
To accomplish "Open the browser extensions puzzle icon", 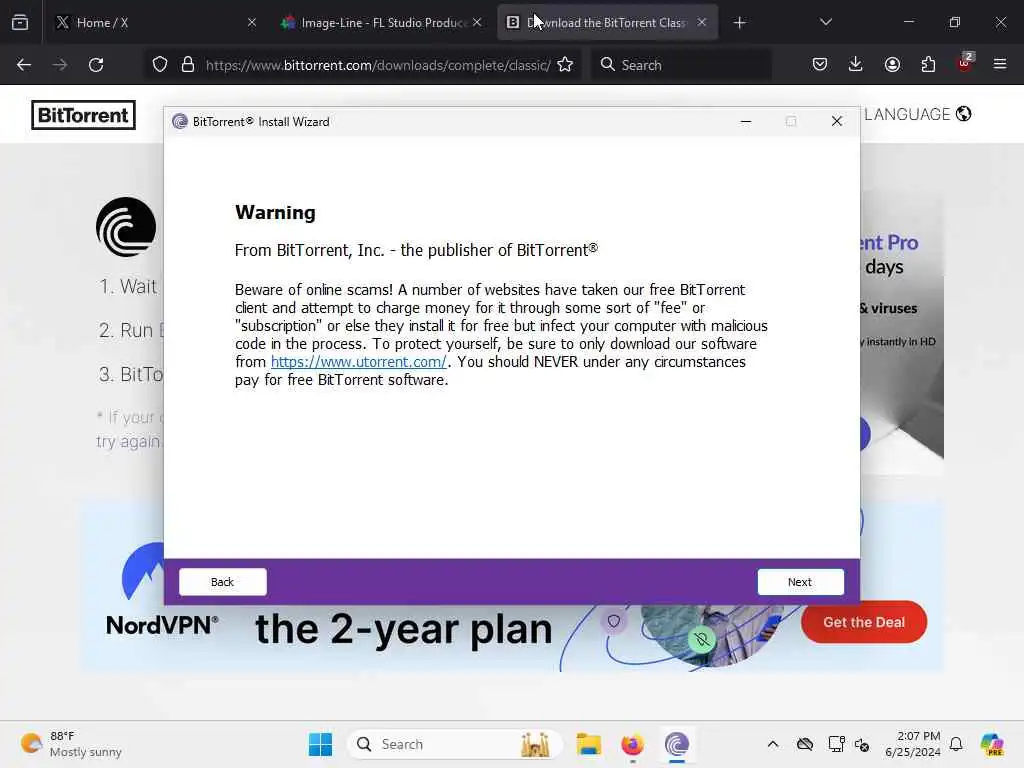I will coord(928,65).
